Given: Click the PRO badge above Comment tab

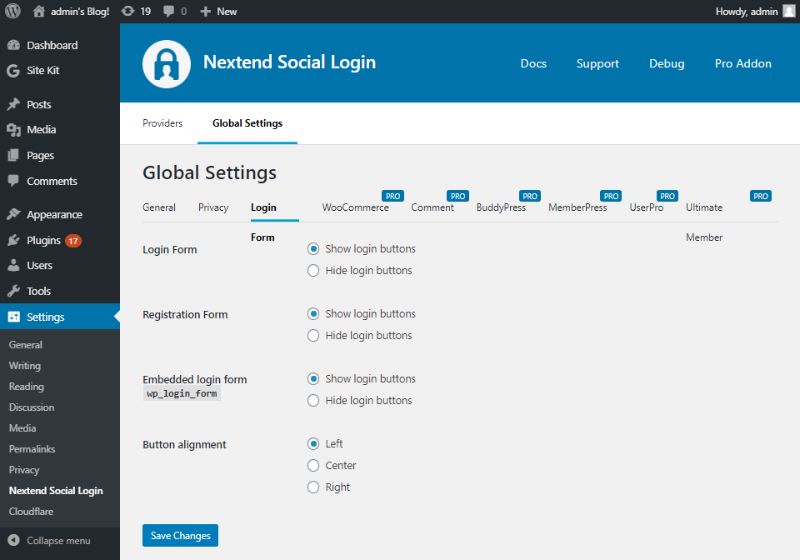Looking at the screenshot, I should click(x=458, y=196).
